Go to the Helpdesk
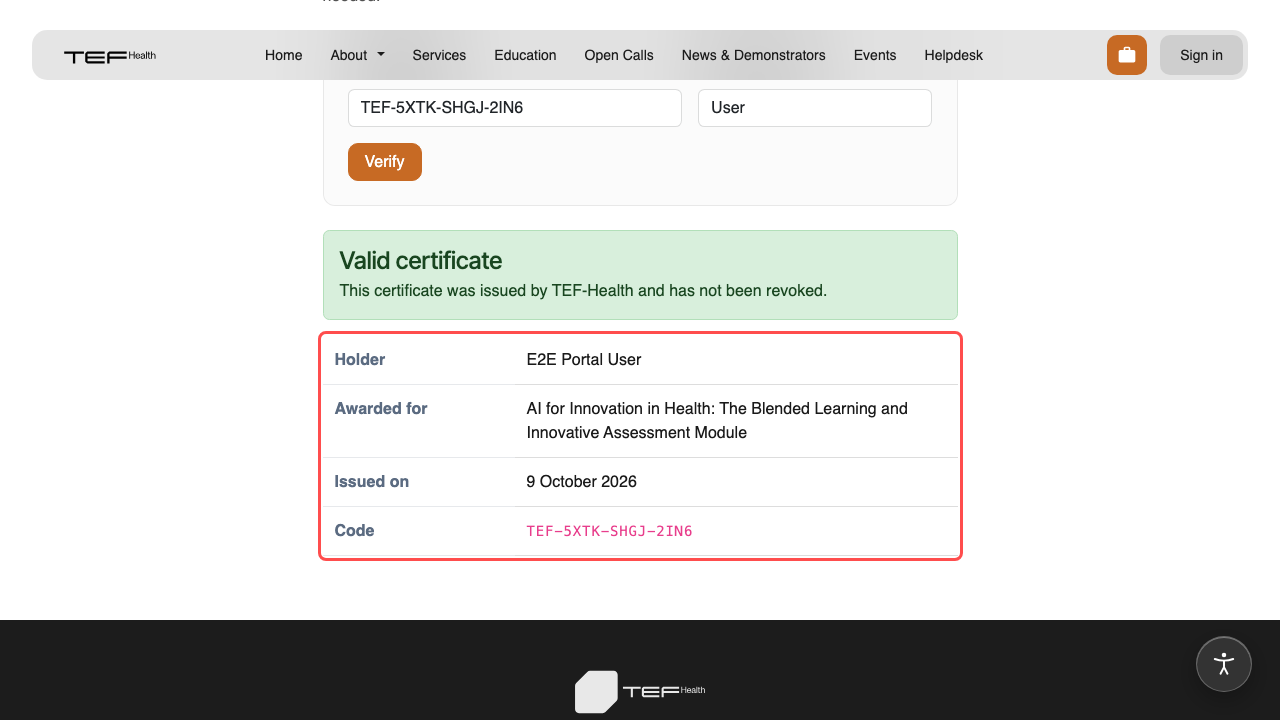The height and width of the screenshot is (720, 1280). (954, 55)
